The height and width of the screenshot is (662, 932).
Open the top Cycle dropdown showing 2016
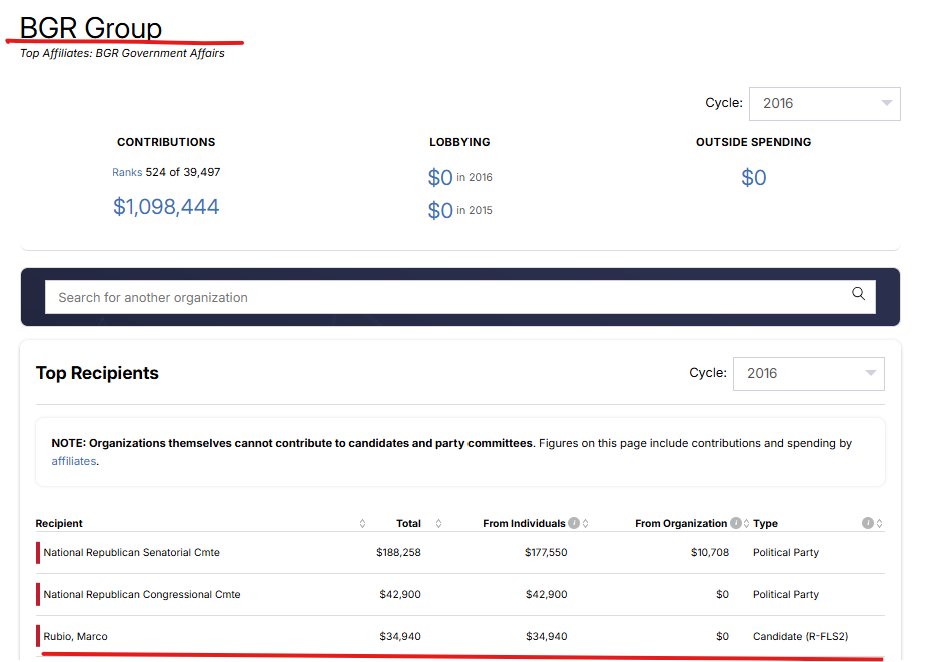point(824,102)
